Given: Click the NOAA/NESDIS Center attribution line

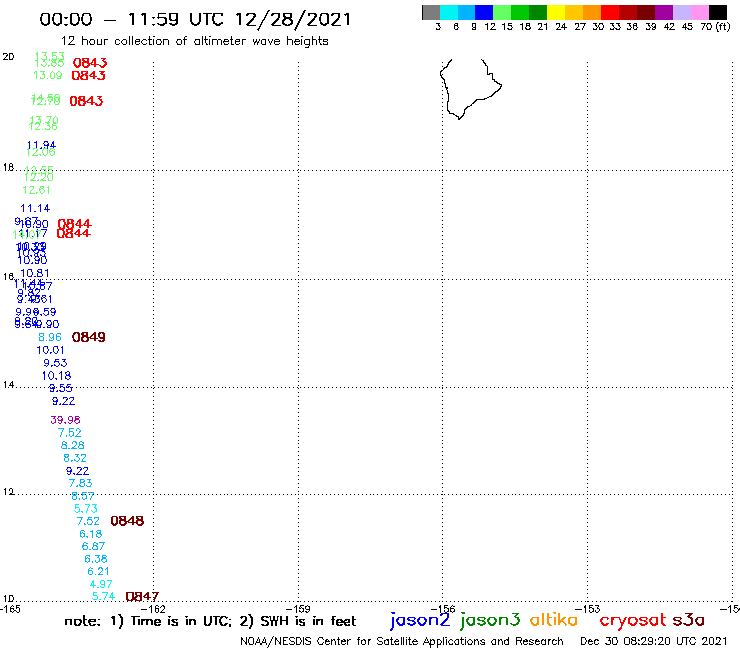Looking at the screenshot, I should click(402, 641).
